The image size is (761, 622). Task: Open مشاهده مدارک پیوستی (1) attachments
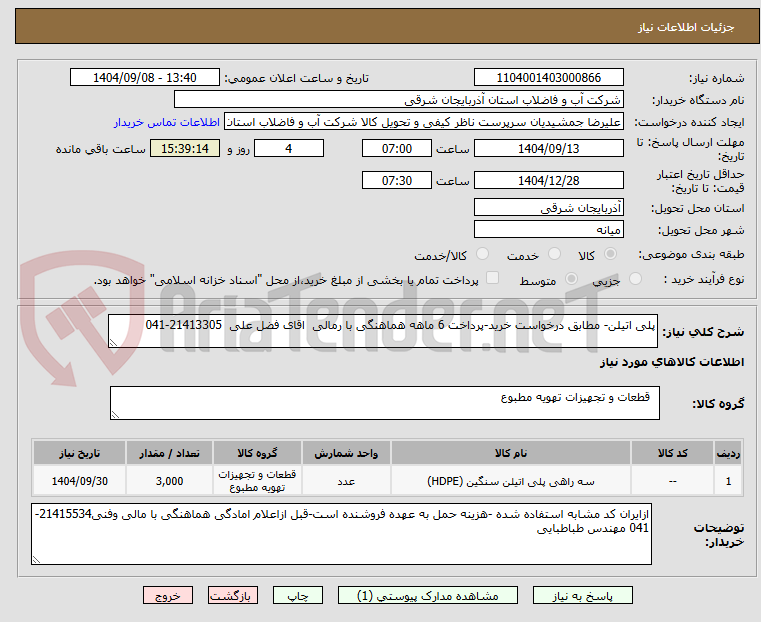click(428, 595)
